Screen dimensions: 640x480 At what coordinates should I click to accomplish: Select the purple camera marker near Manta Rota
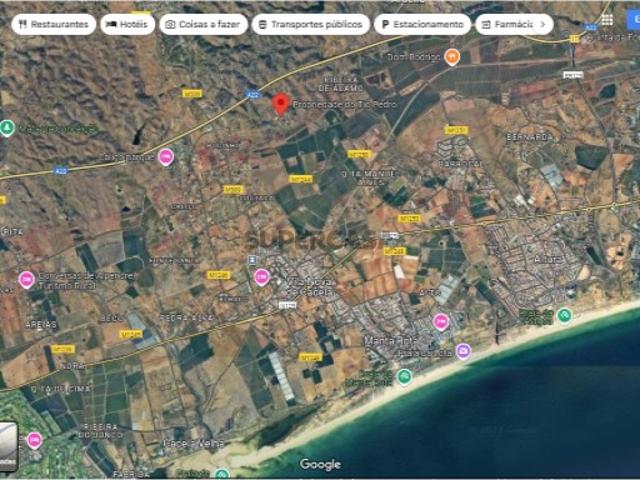pos(463,351)
